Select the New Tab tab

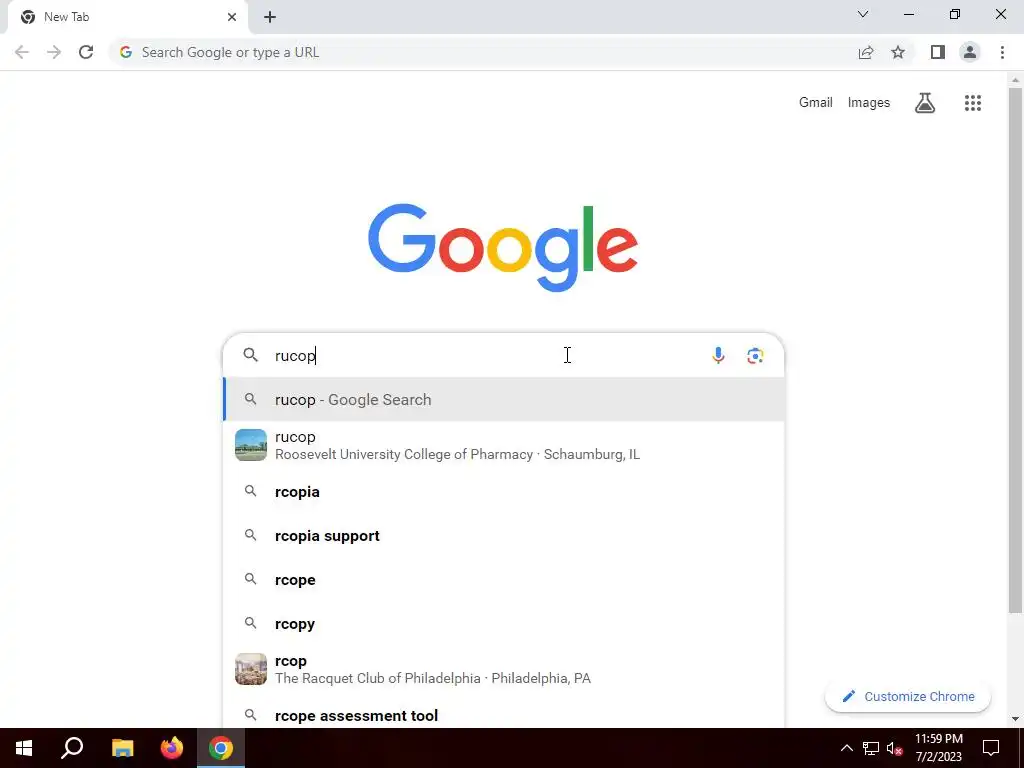tap(128, 17)
